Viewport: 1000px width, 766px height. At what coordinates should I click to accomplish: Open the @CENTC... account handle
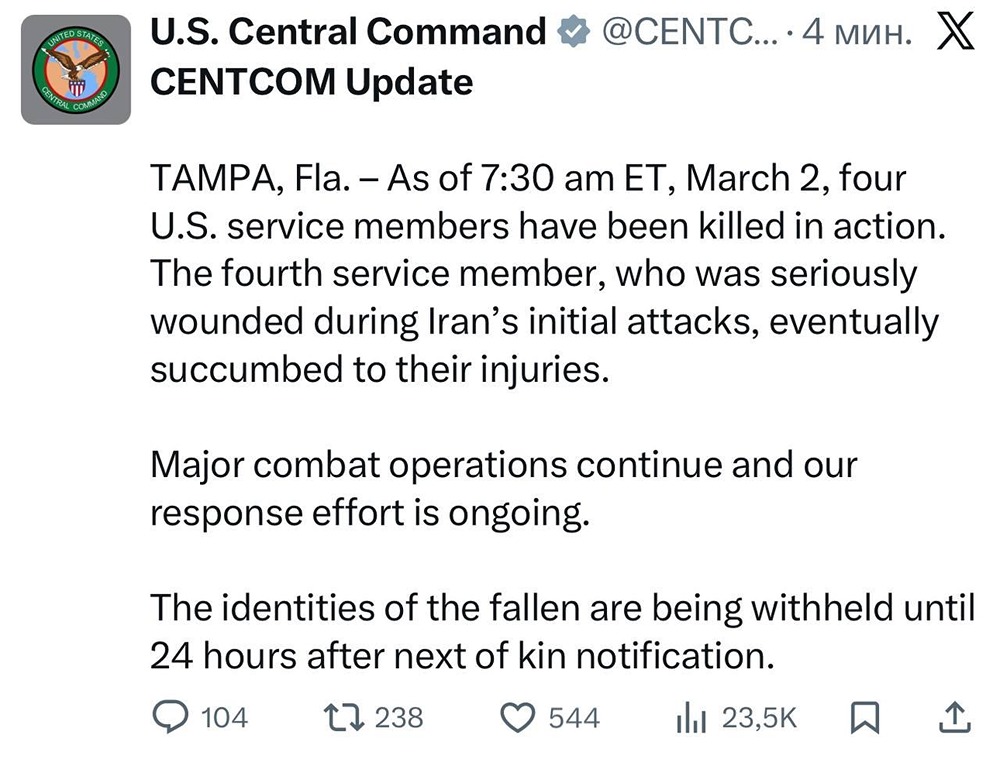point(685,34)
